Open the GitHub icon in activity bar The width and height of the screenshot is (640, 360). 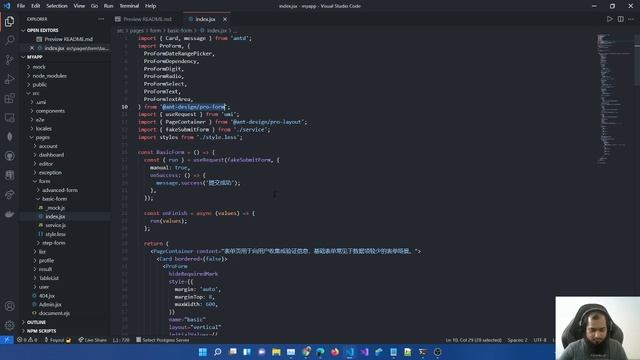[x=9, y=156]
